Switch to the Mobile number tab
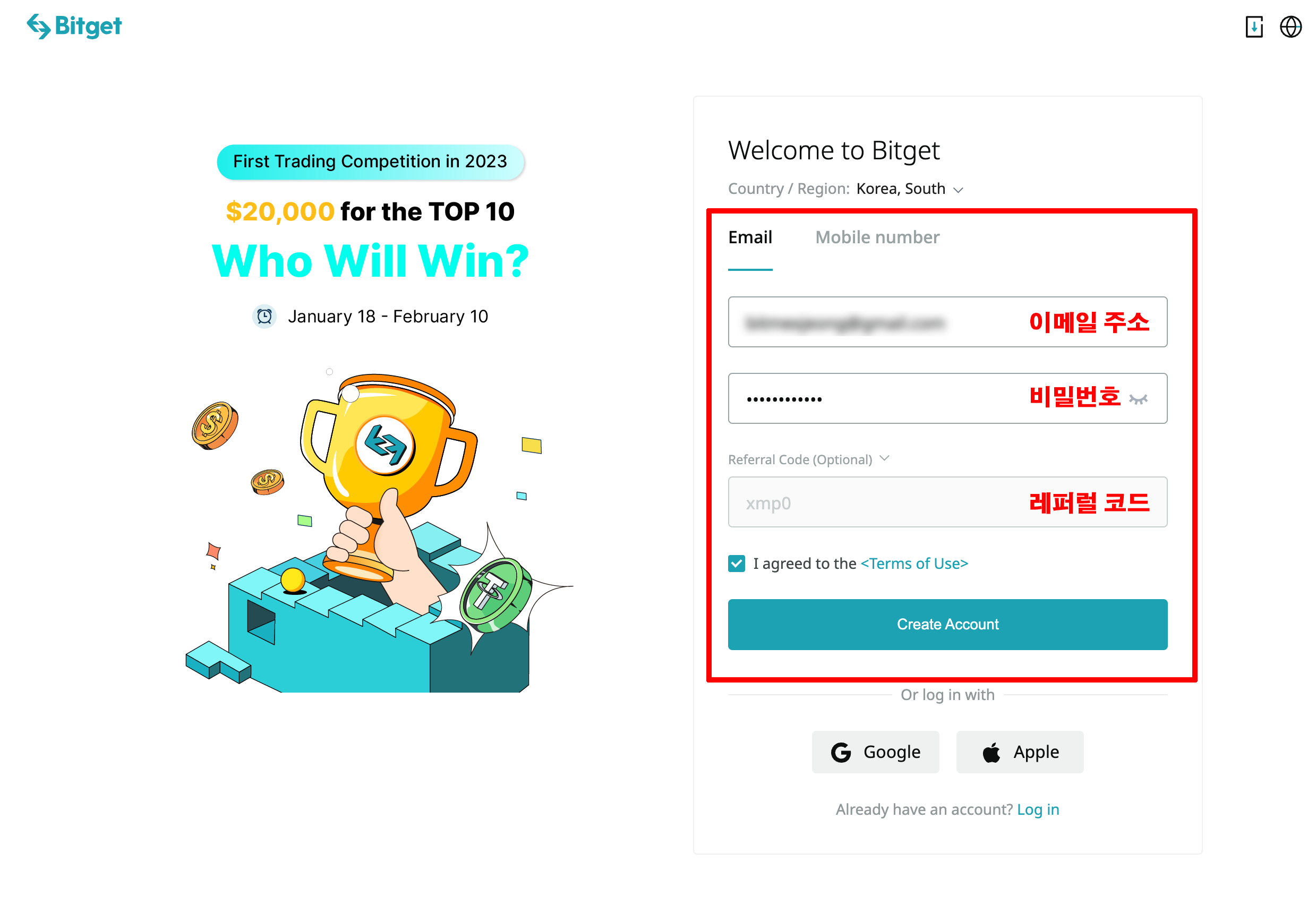Image resolution: width=1316 pixels, height=904 pixels. (x=877, y=237)
